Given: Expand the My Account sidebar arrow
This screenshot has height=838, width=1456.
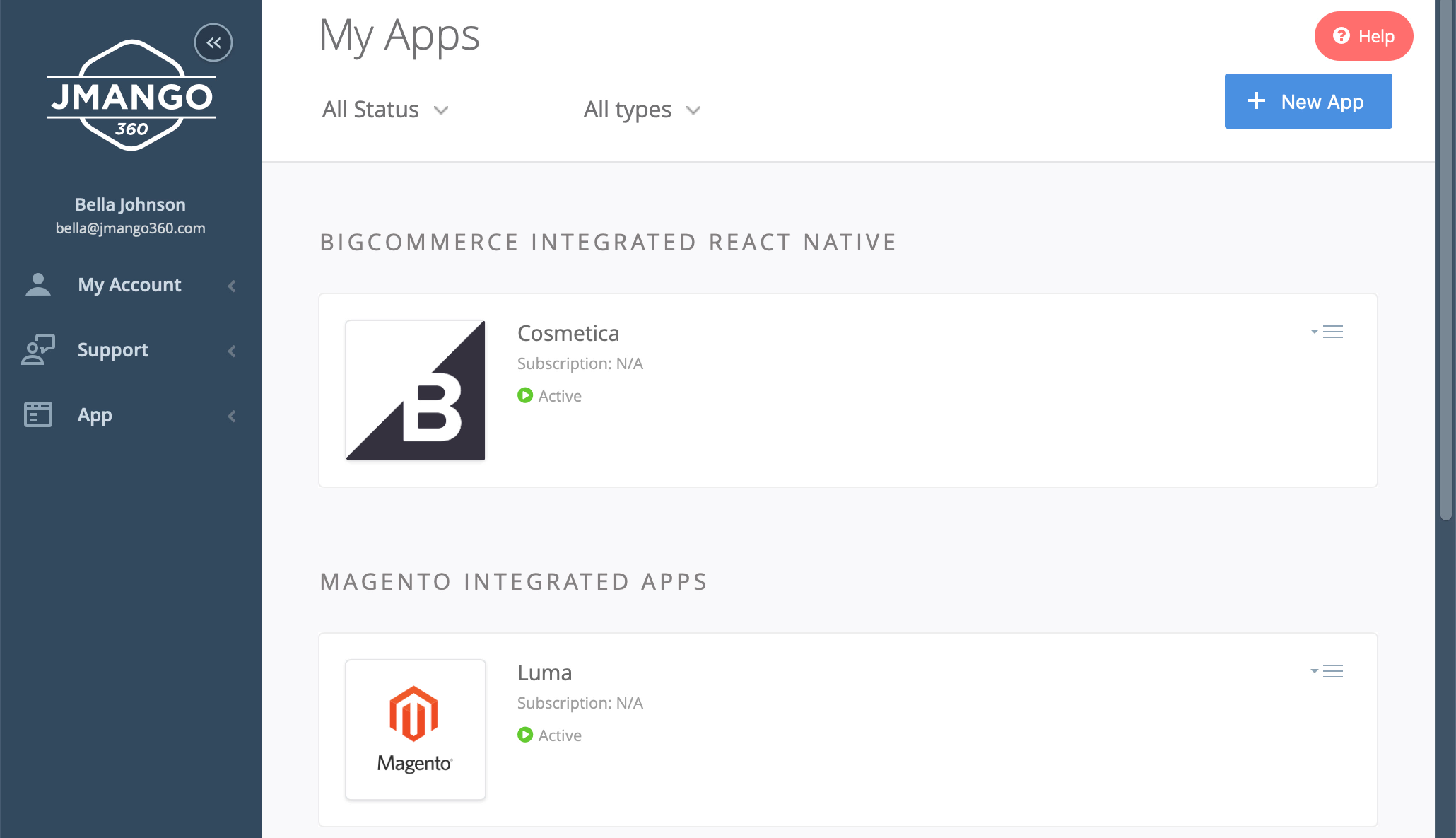Looking at the screenshot, I should [x=232, y=286].
